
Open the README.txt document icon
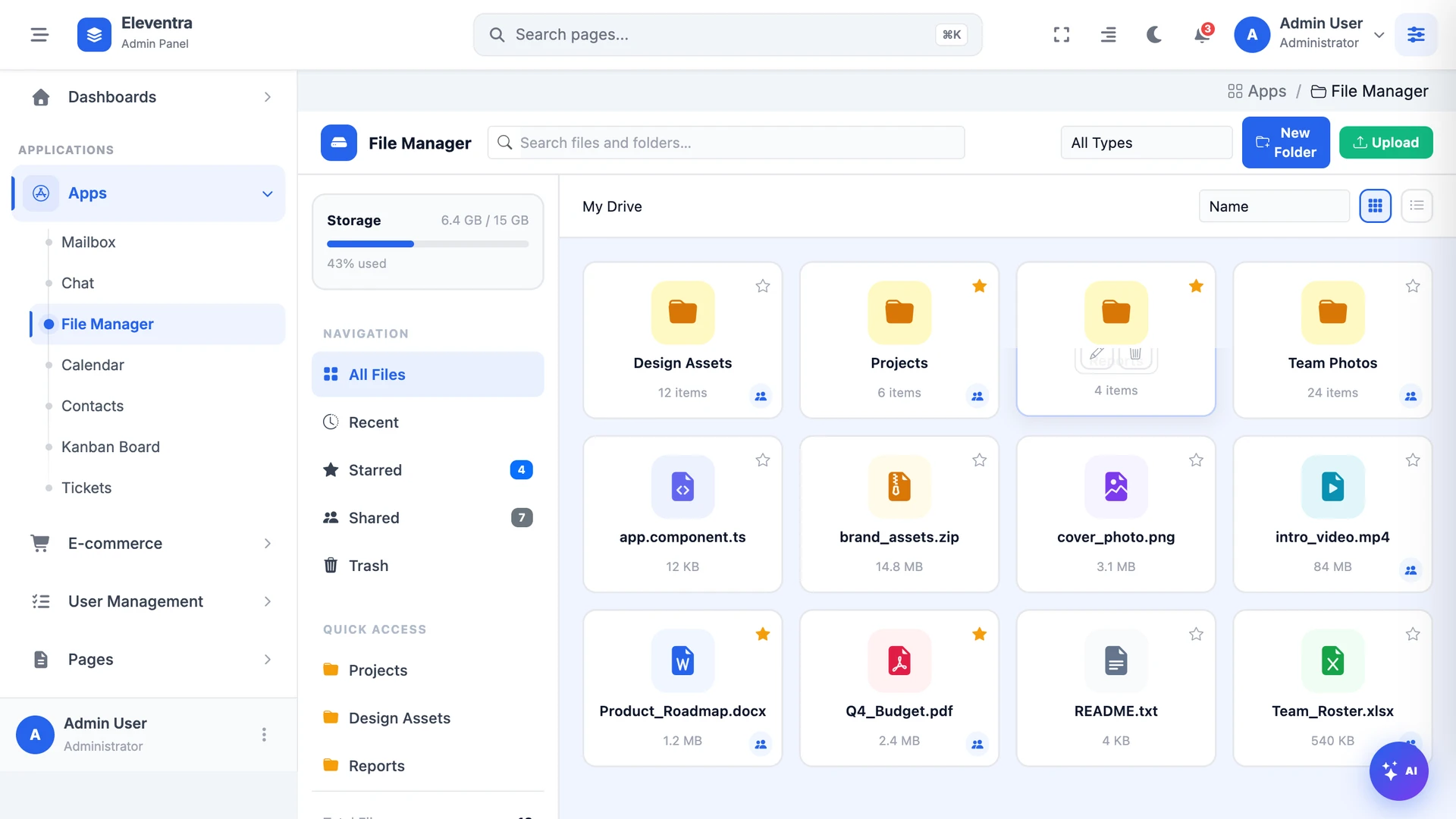click(1116, 661)
